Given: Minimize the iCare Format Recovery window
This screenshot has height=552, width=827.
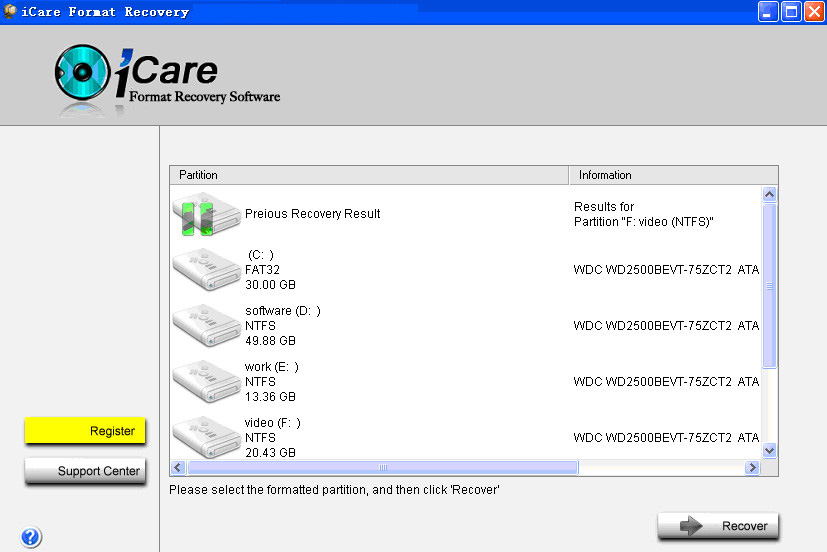Looking at the screenshot, I should [x=768, y=11].
